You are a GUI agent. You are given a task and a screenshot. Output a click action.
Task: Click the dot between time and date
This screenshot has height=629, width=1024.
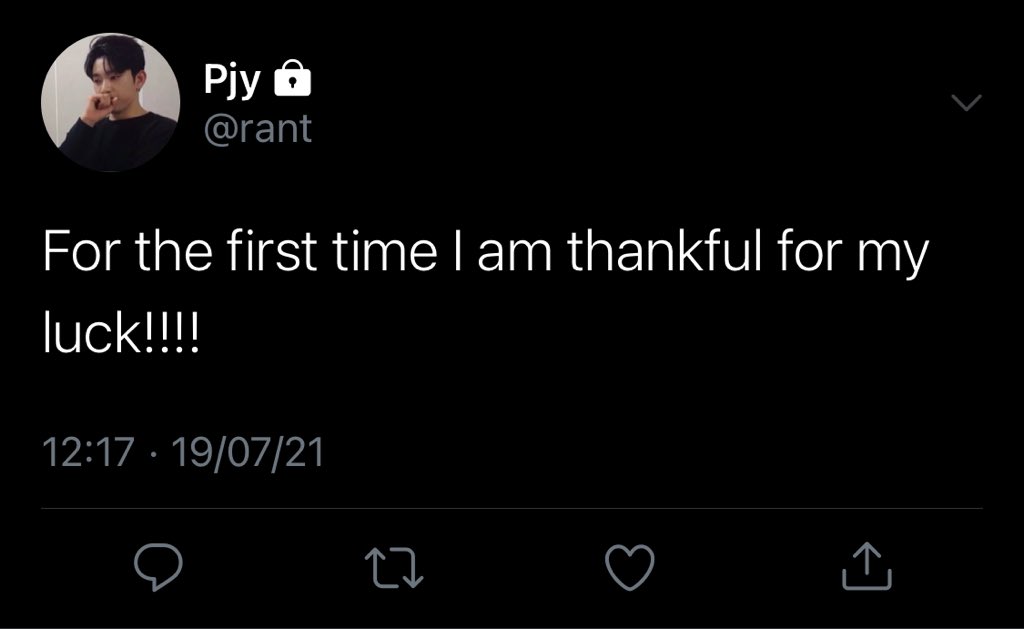click(152, 454)
